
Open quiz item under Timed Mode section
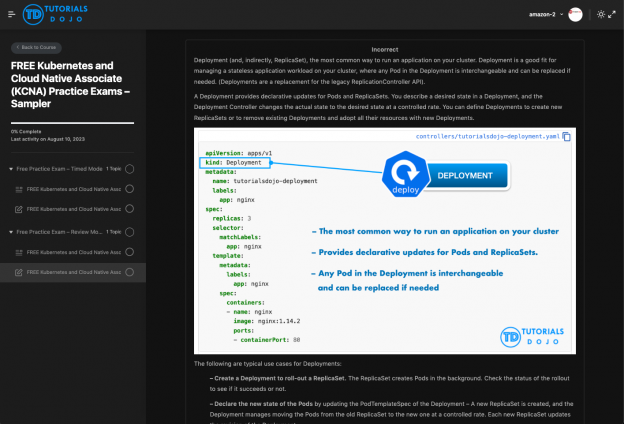point(74,209)
